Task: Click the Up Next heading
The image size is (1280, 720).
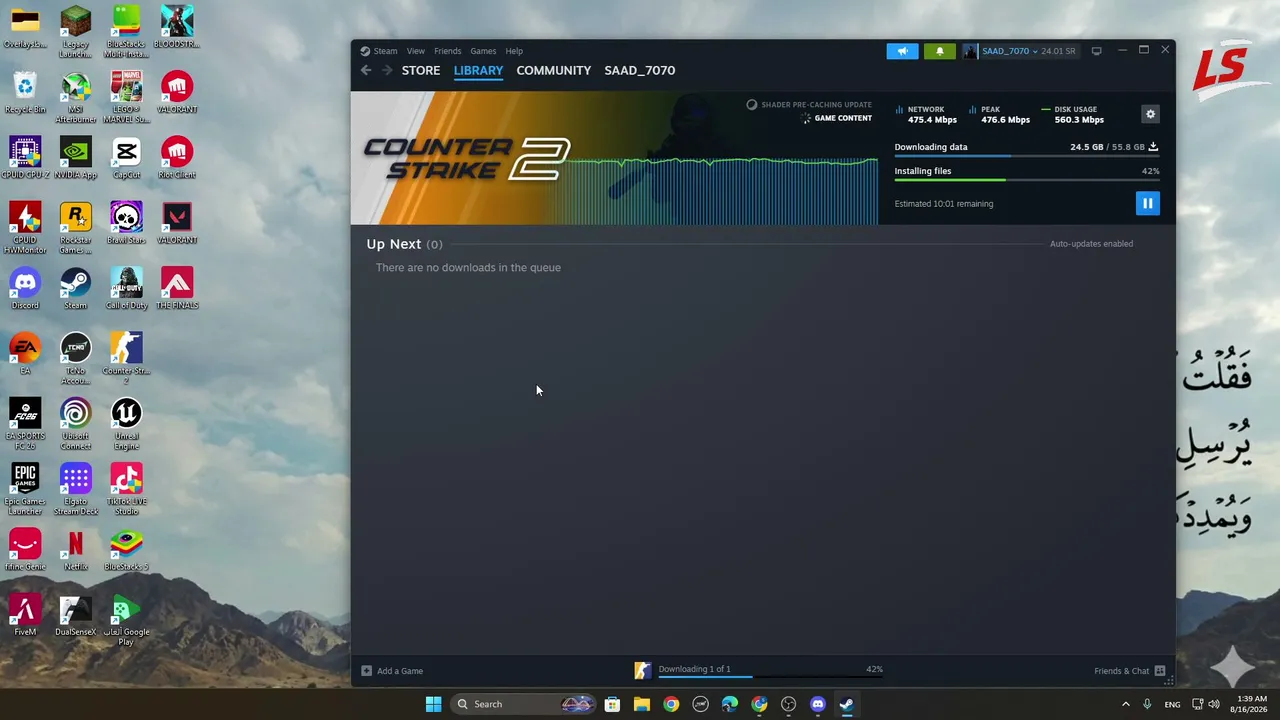Action: [394, 244]
